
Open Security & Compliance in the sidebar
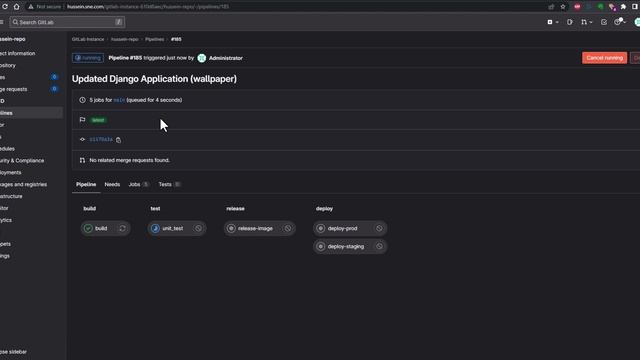22,160
